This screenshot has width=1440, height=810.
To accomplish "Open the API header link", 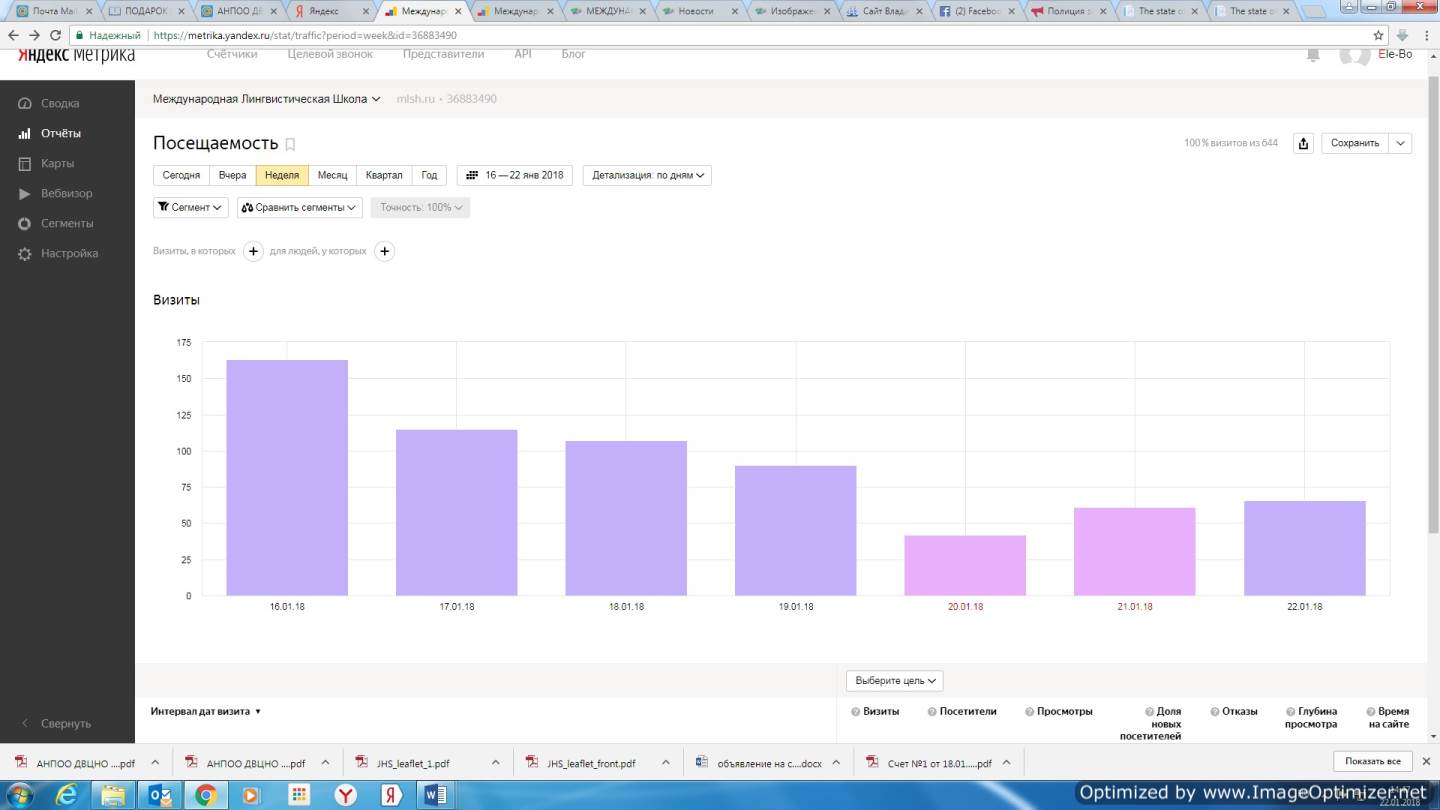I will 523,54.
